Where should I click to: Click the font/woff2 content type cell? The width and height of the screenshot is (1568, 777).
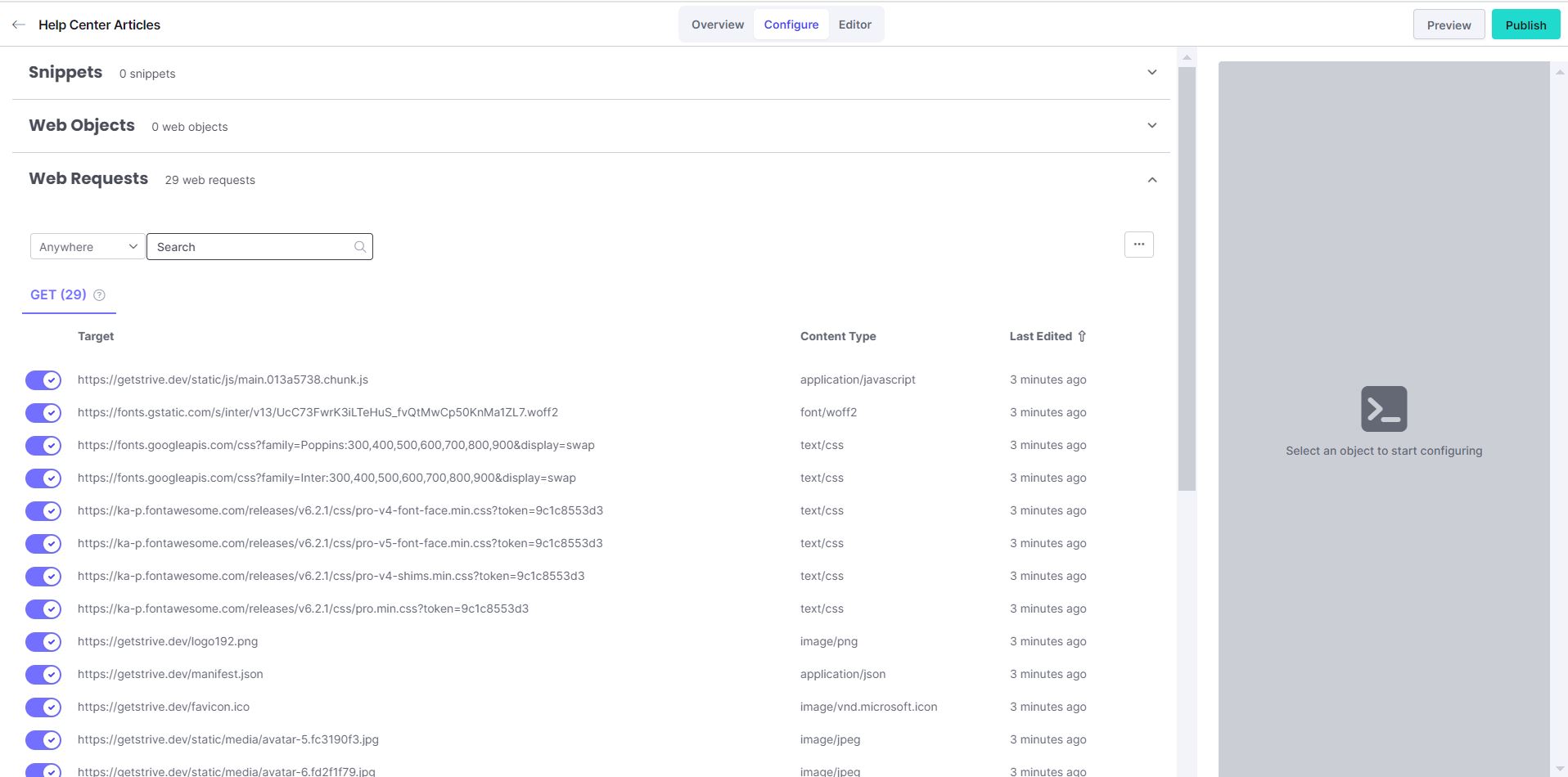[828, 412]
